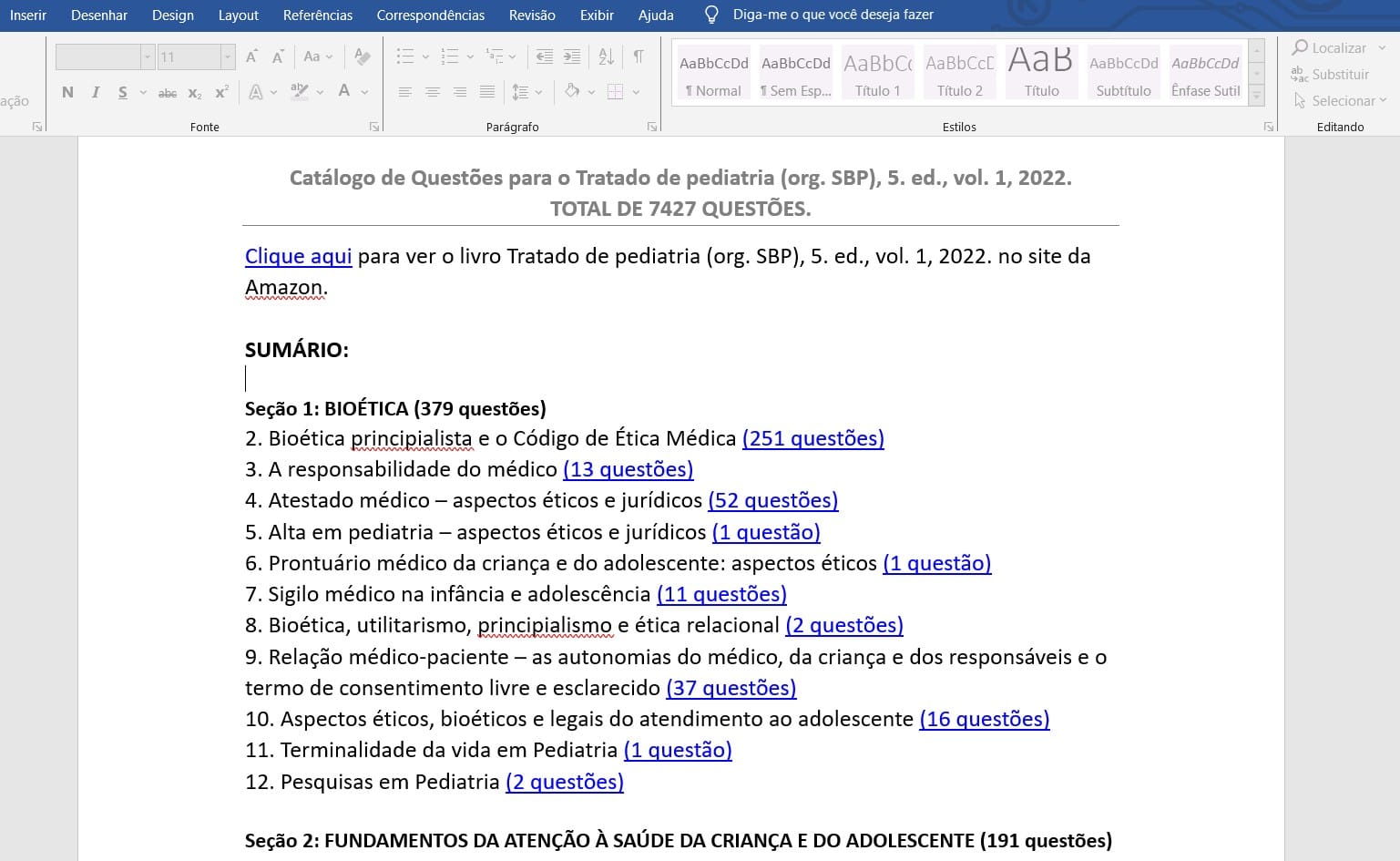The height and width of the screenshot is (861, 1400).
Task: Apply paragraph shading with the paint bucket
Action: 572,91
